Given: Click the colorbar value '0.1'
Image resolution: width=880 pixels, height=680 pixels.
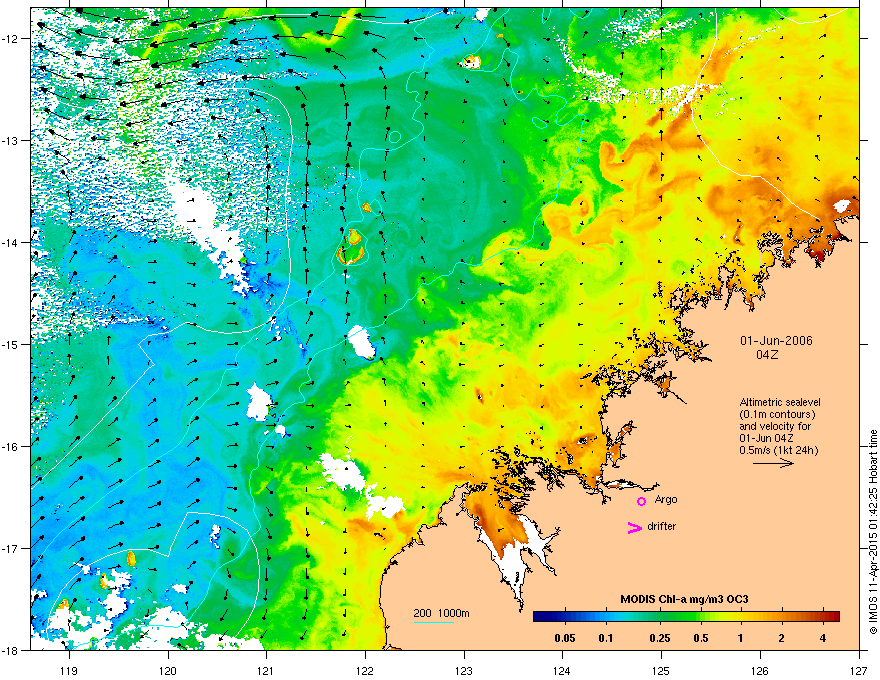Looking at the screenshot, I should pos(606,638).
